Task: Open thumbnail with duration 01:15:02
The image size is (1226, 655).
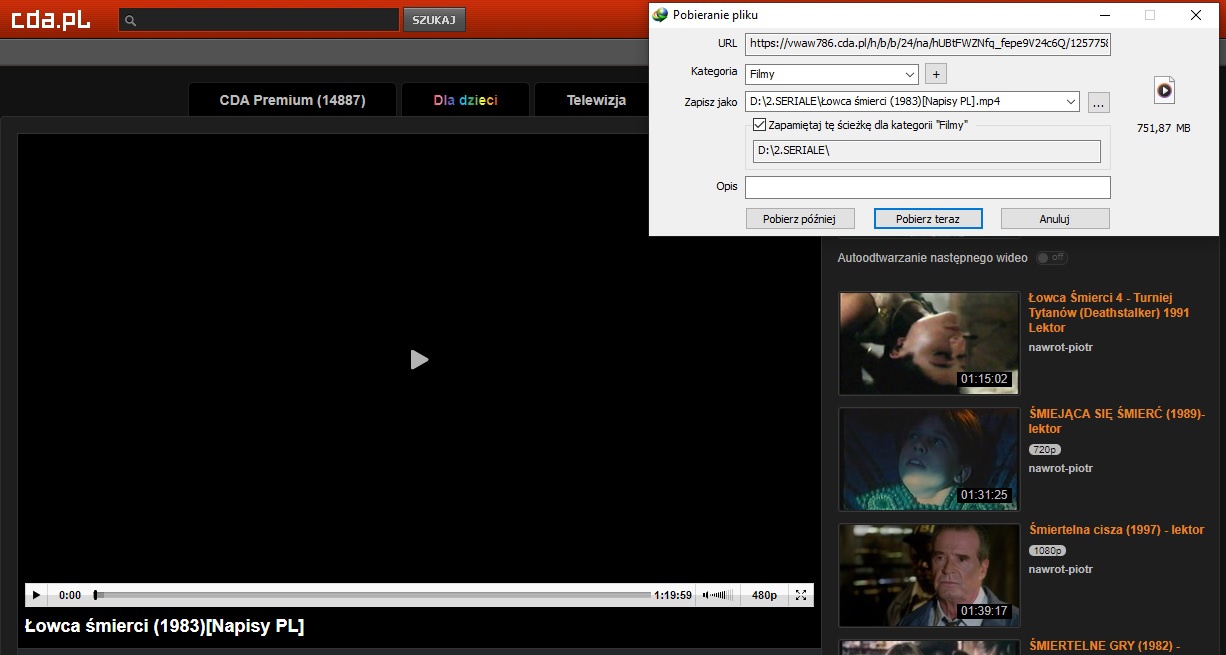Action: pos(929,343)
